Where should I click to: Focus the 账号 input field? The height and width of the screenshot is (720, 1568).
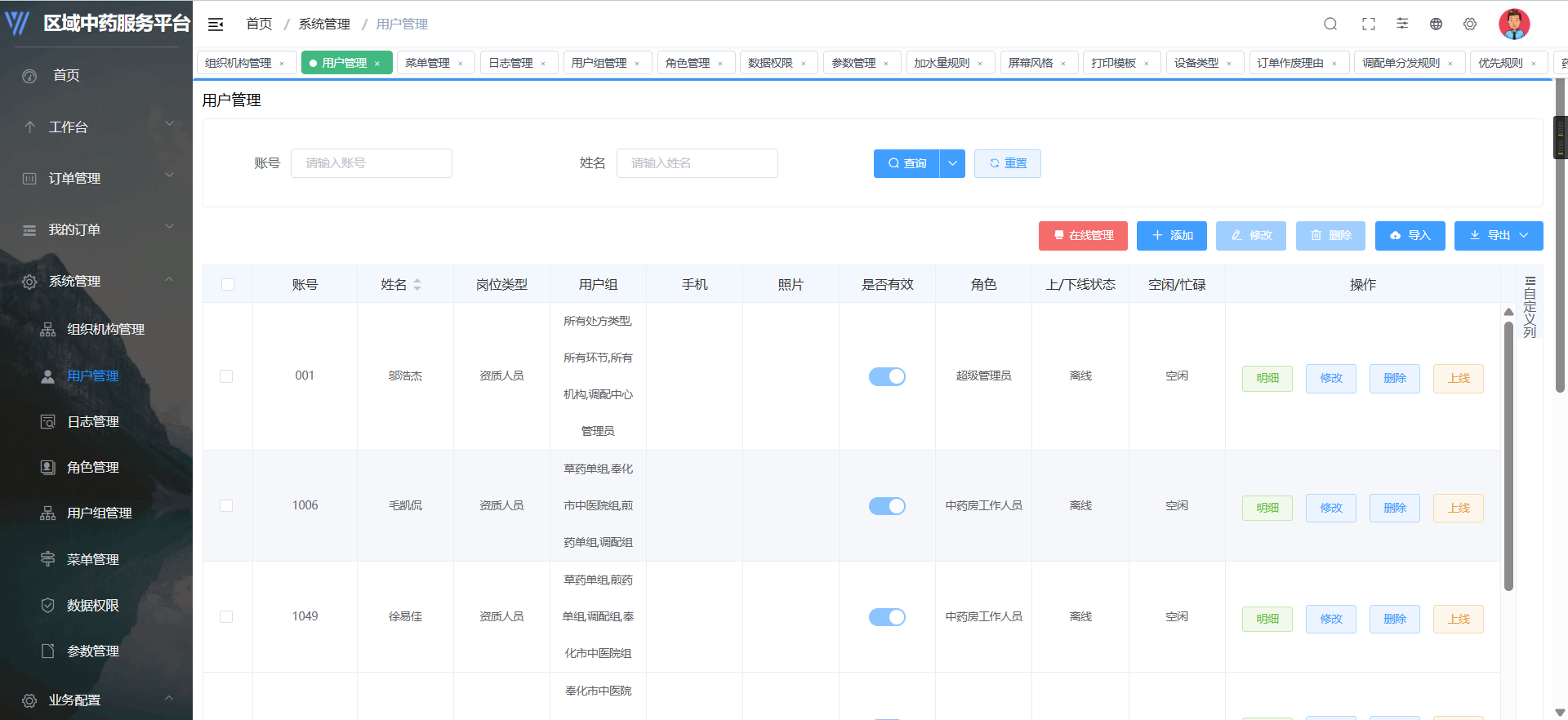(x=372, y=163)
